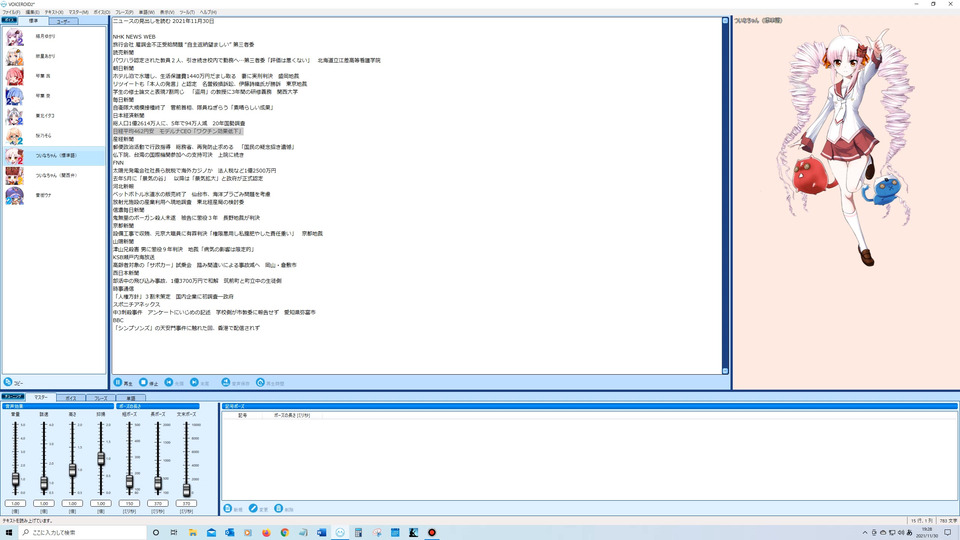Choose the 琴葉 茜 voice preset
960x540 pixels.
pos(15,76)
